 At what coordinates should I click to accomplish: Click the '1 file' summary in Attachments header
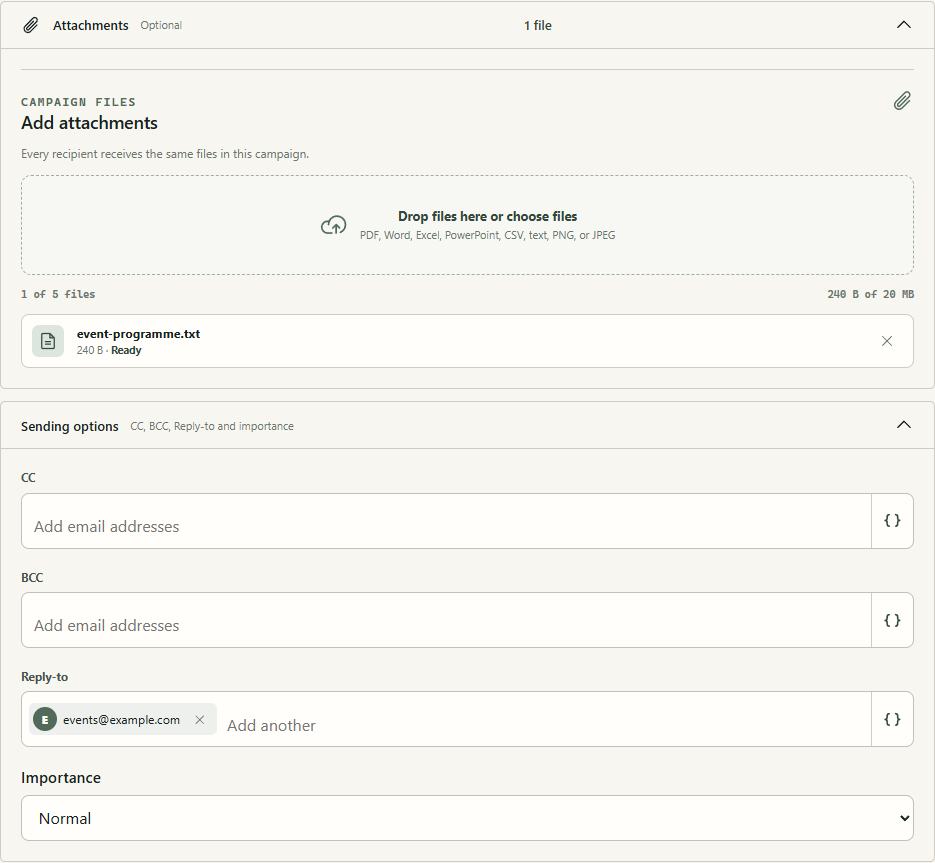[x=538, y=25]
